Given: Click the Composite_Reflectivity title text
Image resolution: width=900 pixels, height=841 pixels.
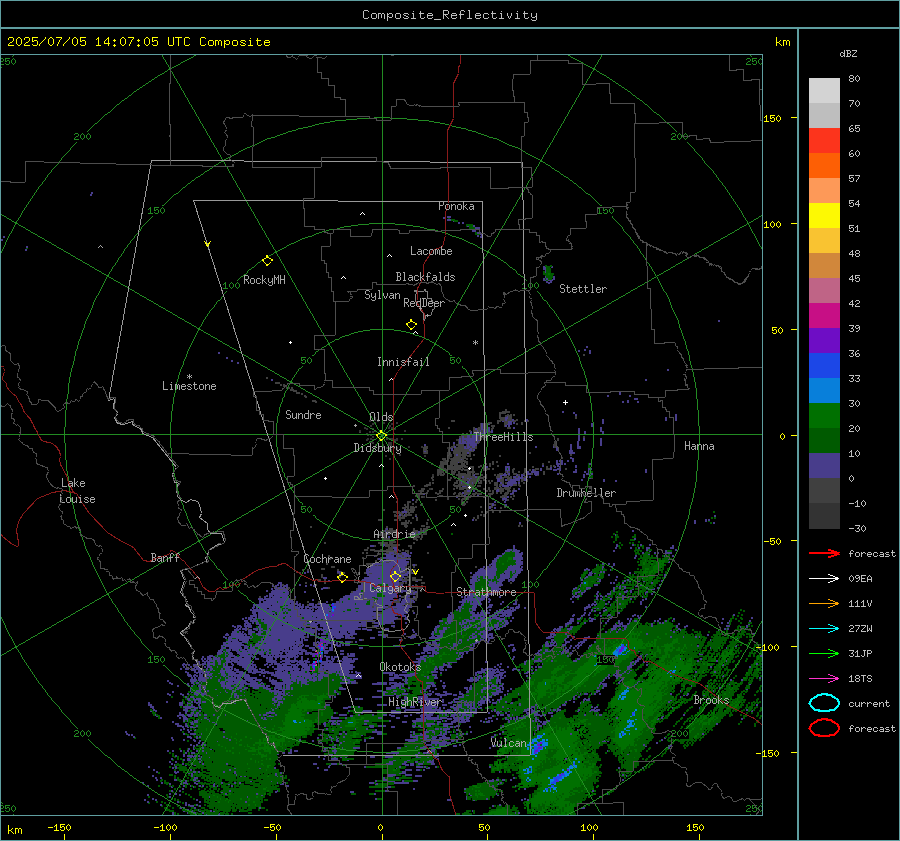Looking at the screenshot, I should click(450, 15).
